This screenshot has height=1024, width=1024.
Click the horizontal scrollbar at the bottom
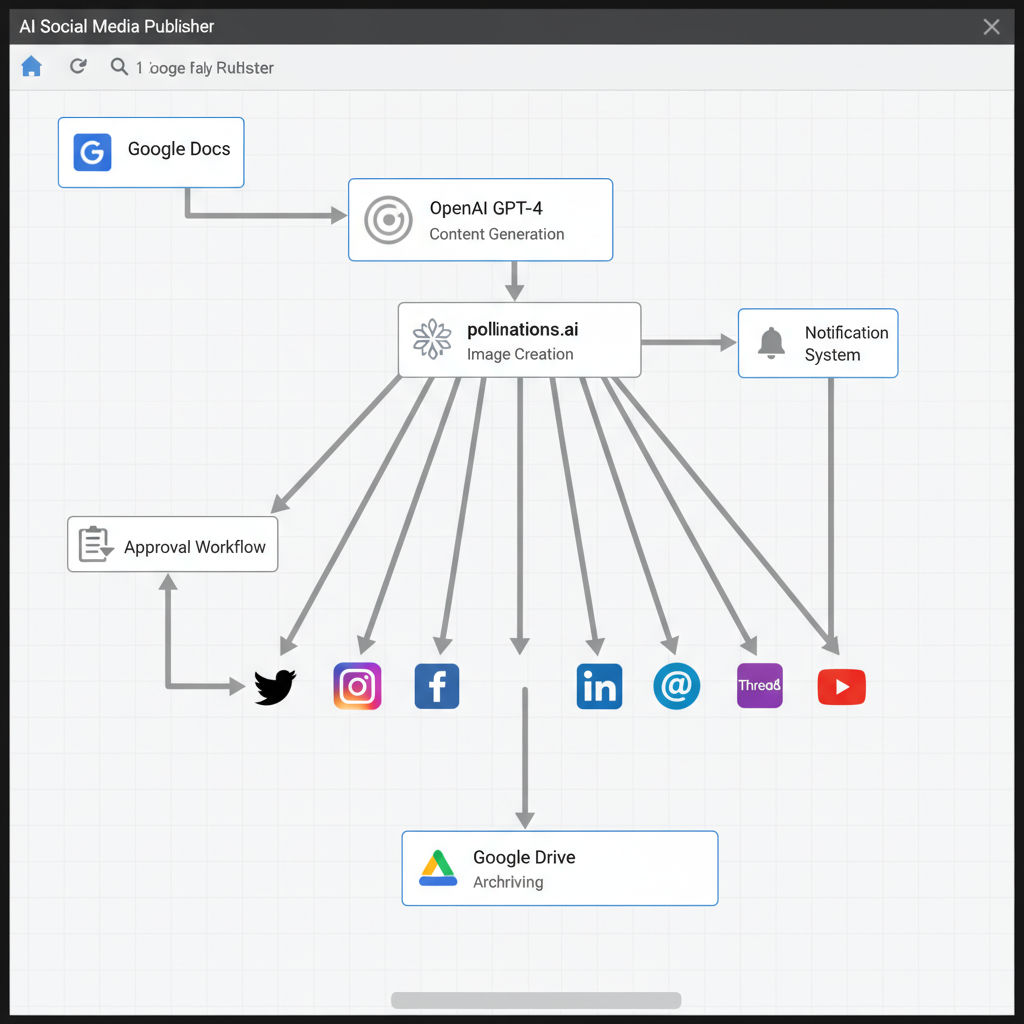click(535, 999)
